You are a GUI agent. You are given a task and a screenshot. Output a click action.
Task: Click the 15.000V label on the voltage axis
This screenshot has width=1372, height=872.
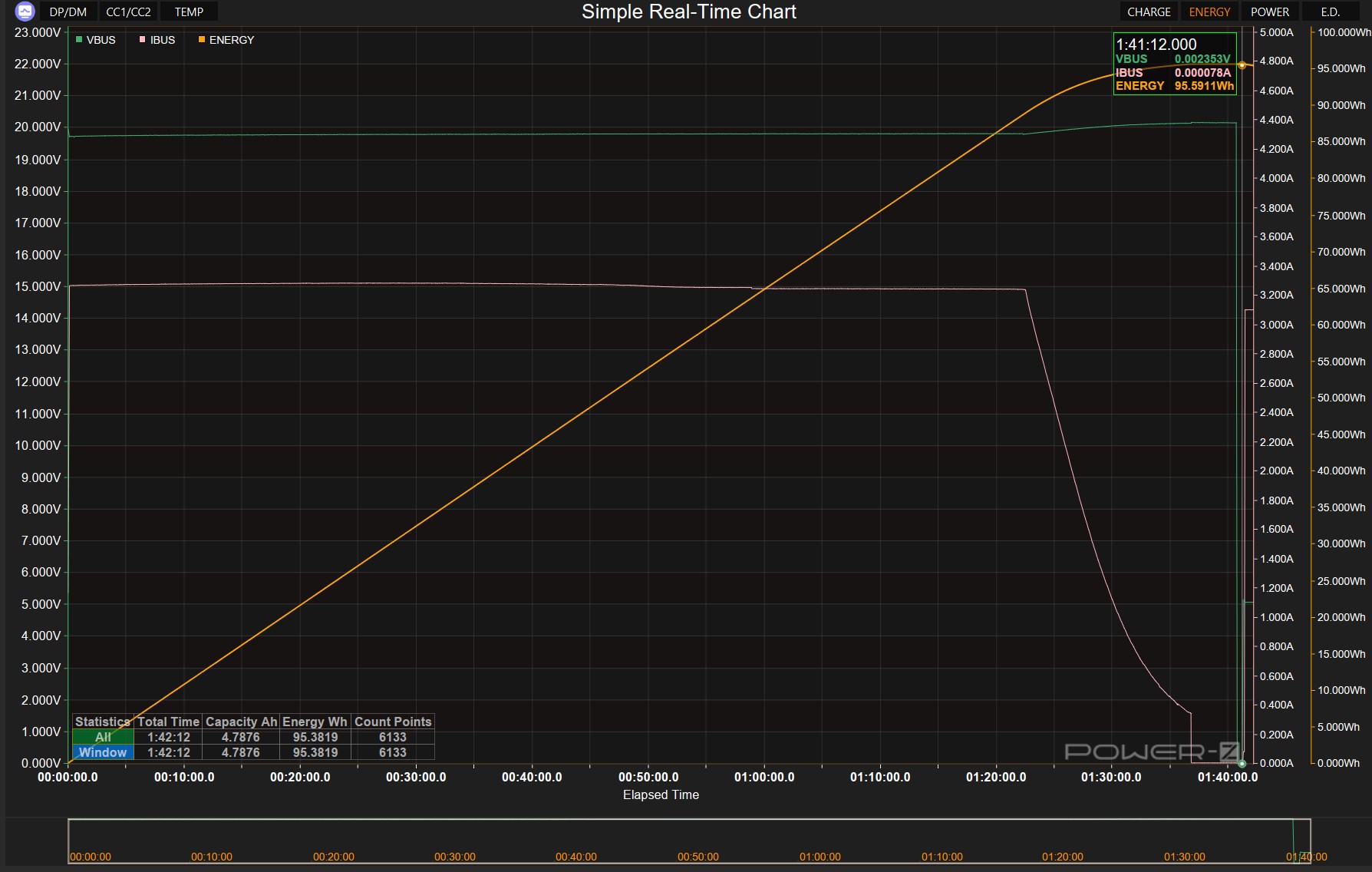pyautogui.click(x=38, y=286)
